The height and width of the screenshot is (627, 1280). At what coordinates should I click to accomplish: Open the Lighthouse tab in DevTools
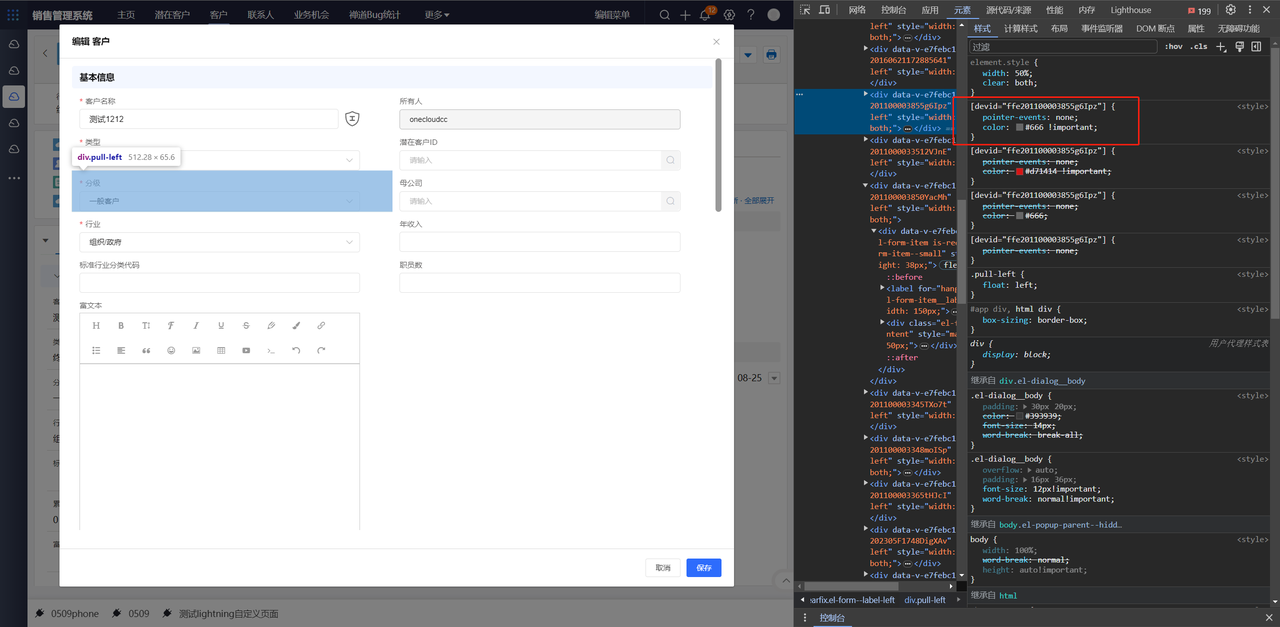point(1130,10)
